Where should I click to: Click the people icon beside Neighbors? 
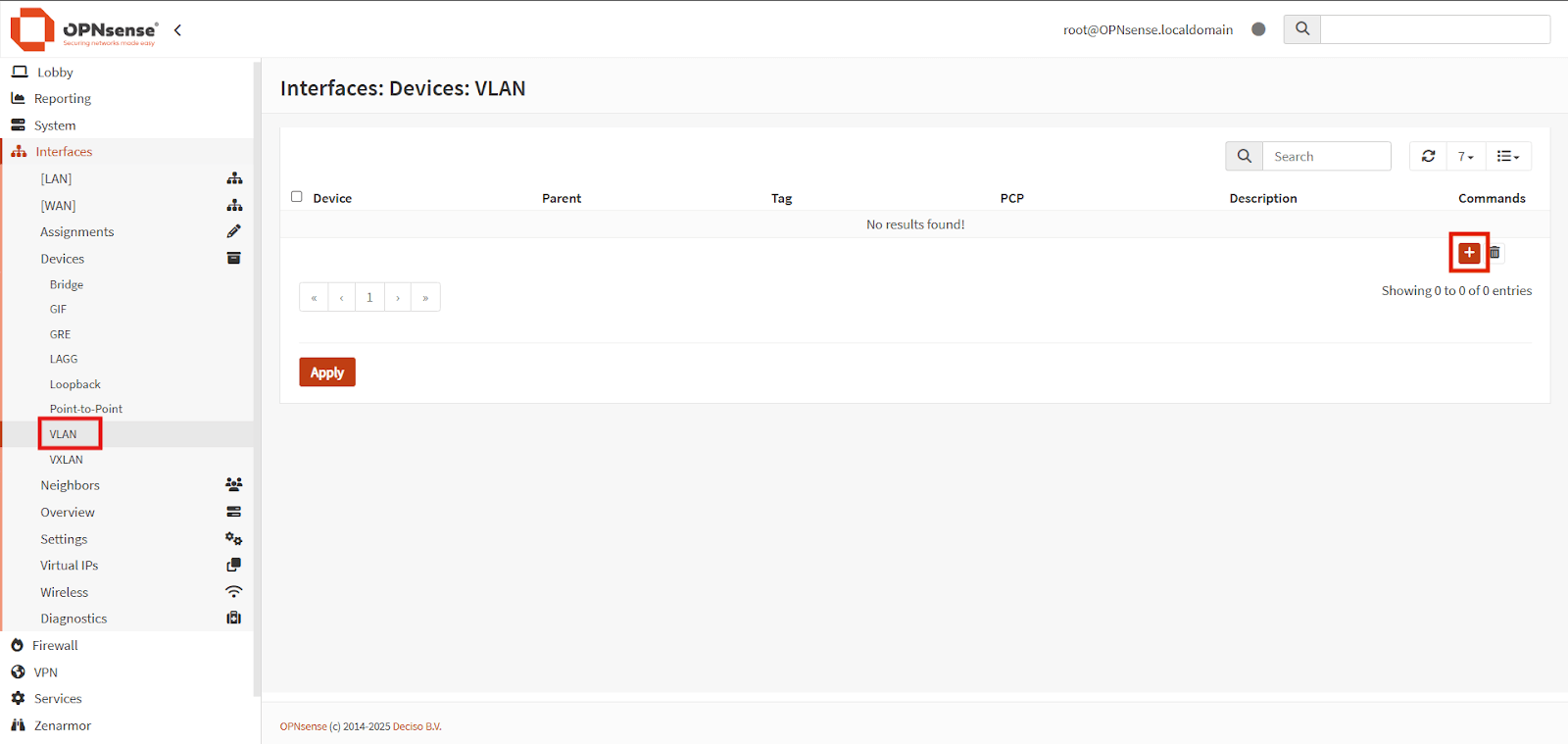(x=233, y=484)
